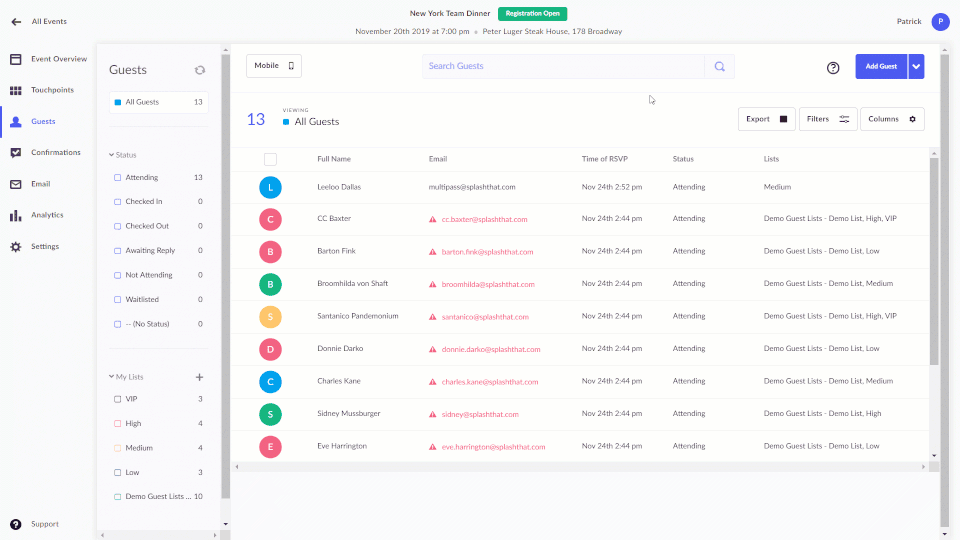Check the Checked Out status filter
This screenshot has height=540, width=960.
[118, 226]
